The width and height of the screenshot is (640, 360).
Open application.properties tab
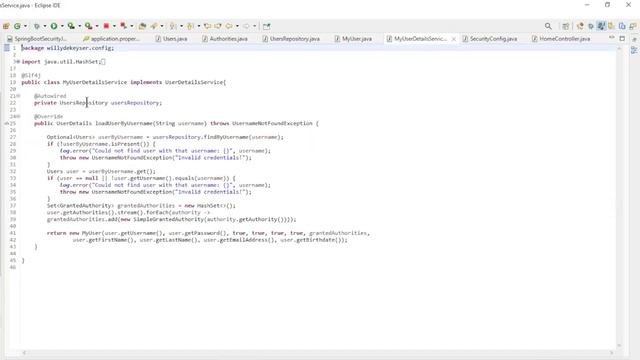[x=111, y=39]
